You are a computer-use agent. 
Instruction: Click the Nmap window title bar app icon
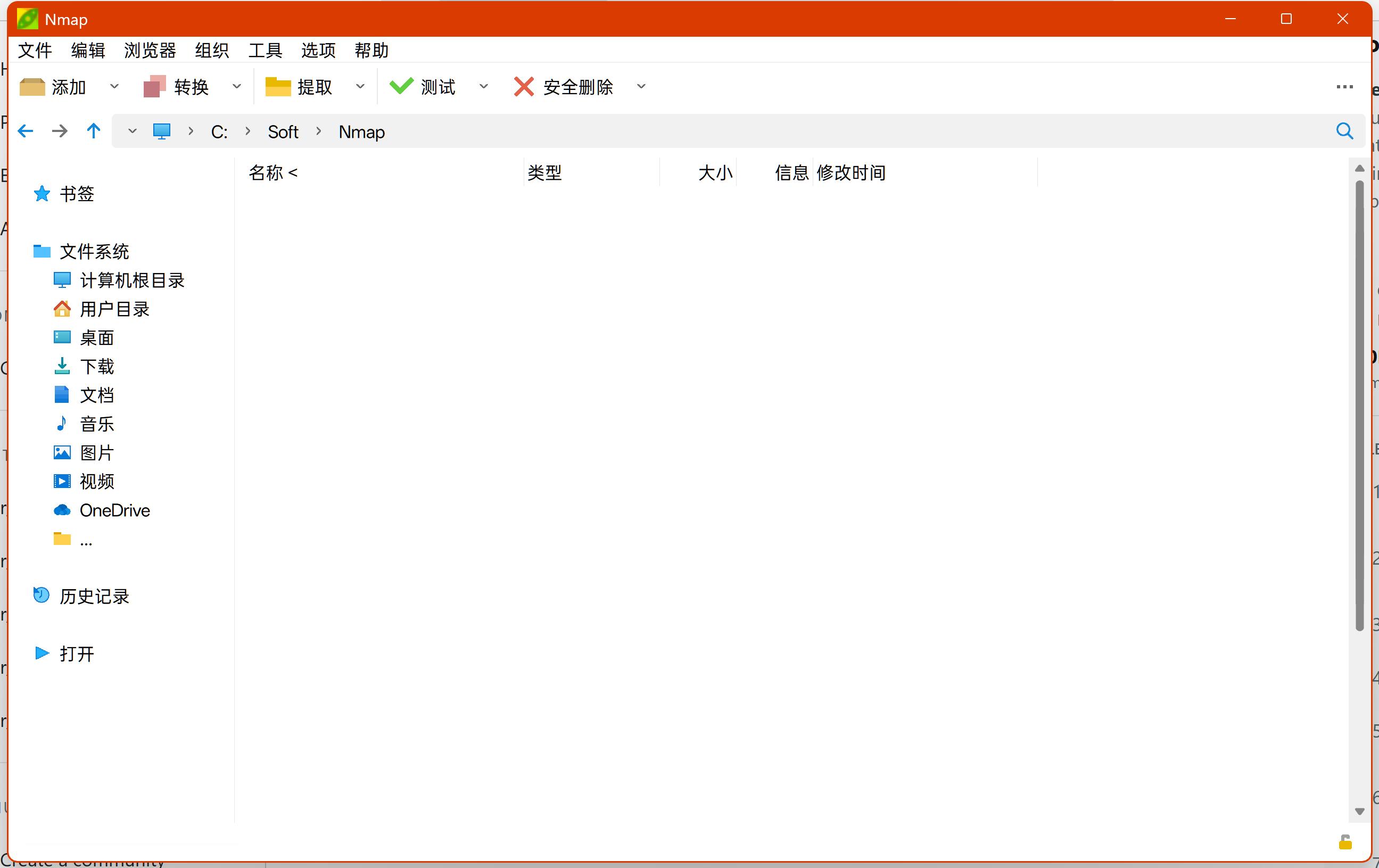pos(28,19)
